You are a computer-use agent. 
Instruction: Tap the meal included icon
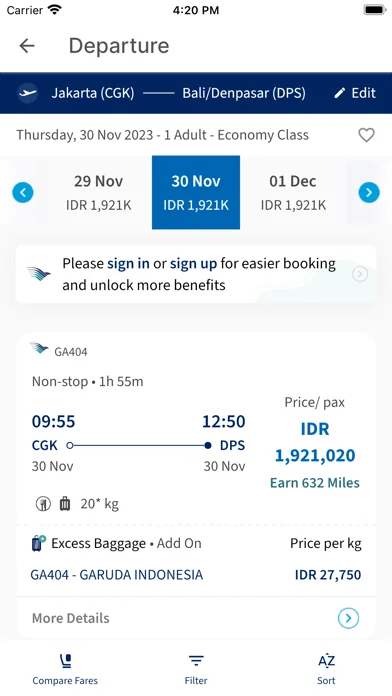tap(43, 504)
